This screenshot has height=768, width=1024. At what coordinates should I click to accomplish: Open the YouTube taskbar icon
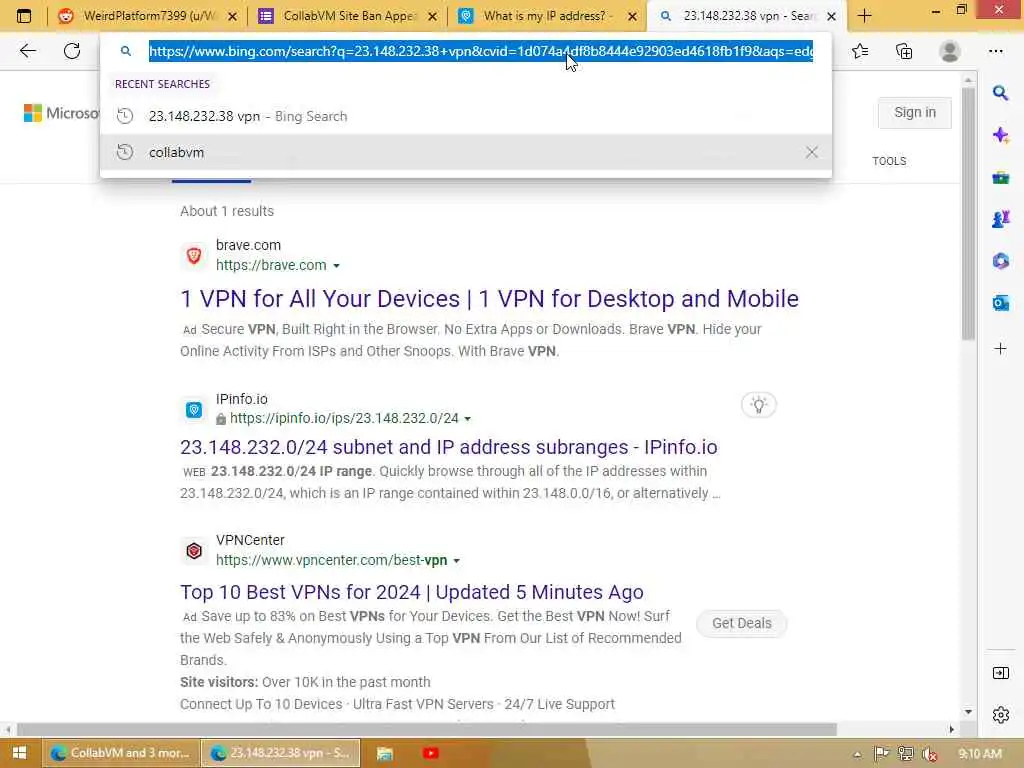(x=430, y=753)
